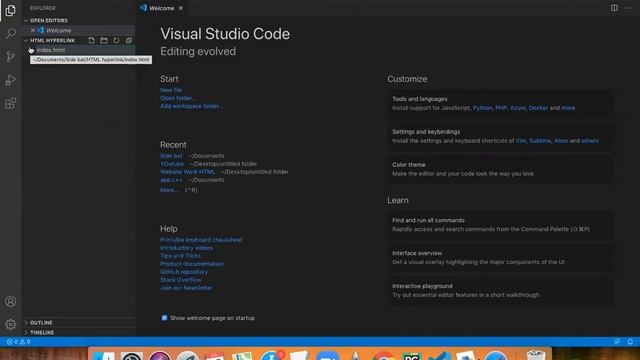Click Refresh Explorer icon
This screenshot has height=360, width=640.
116,40
